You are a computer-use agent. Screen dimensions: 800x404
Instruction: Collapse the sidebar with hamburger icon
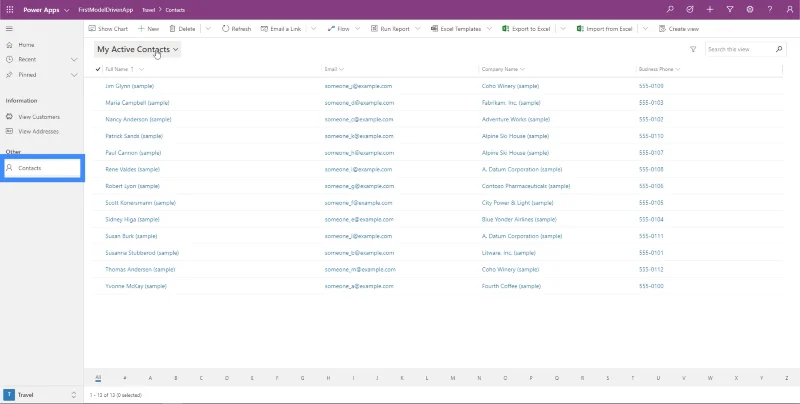tap(9, 29)
